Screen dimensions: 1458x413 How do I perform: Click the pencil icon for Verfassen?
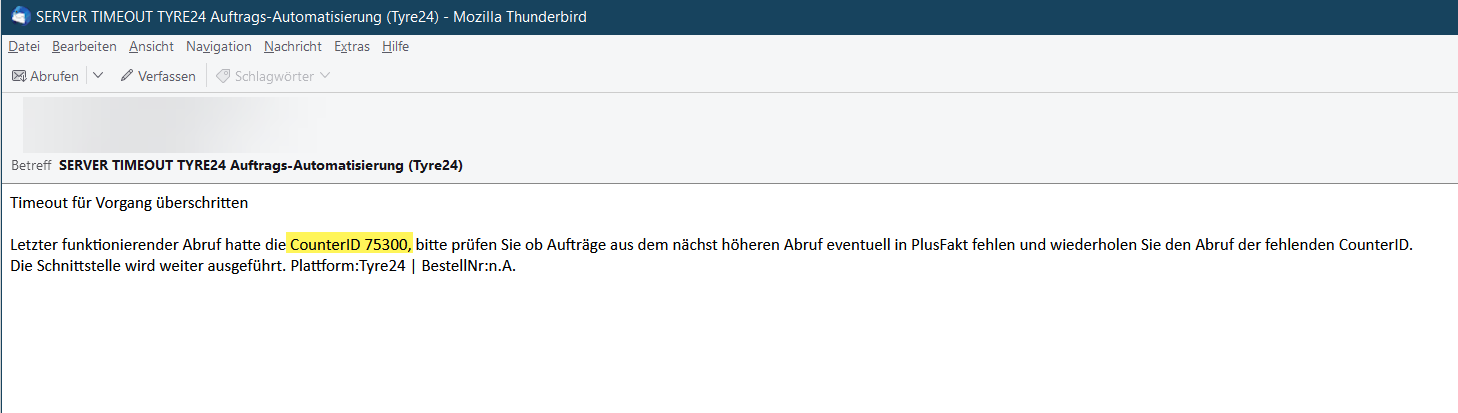(127, 76)
